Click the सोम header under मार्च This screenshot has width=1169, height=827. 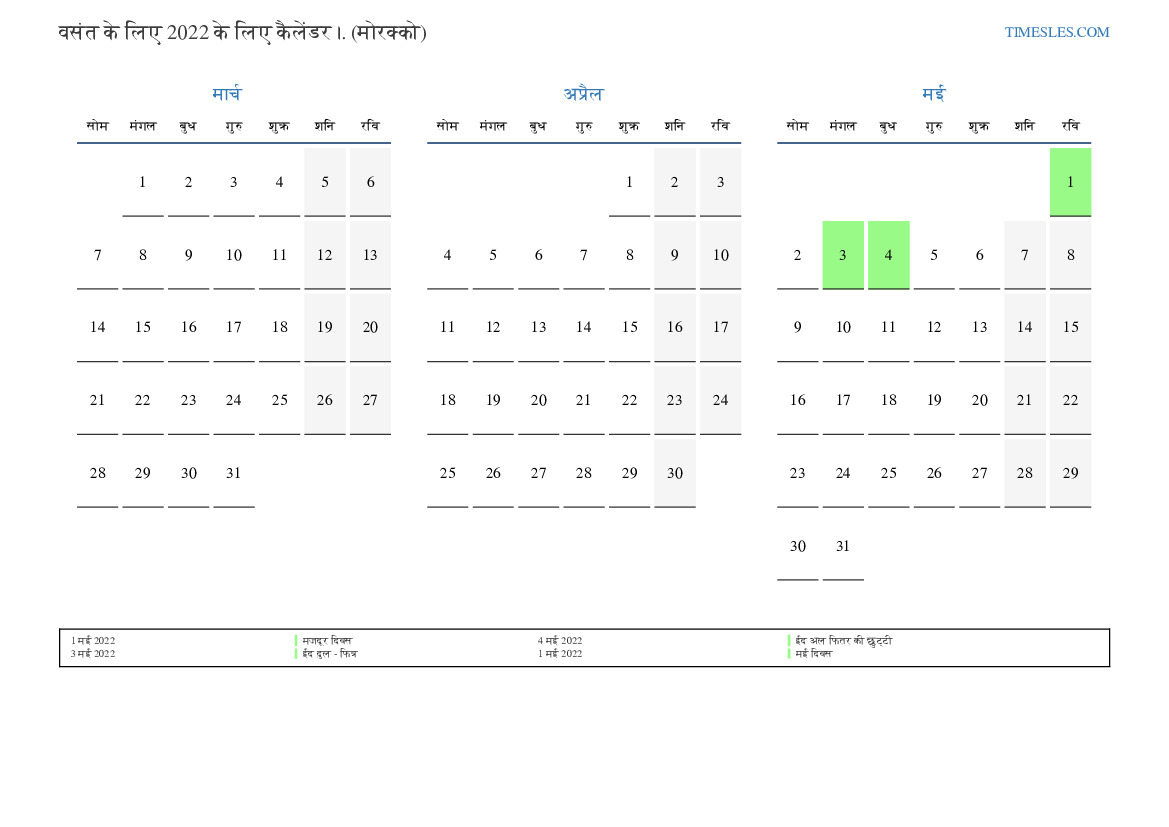(x=97, y=126)
